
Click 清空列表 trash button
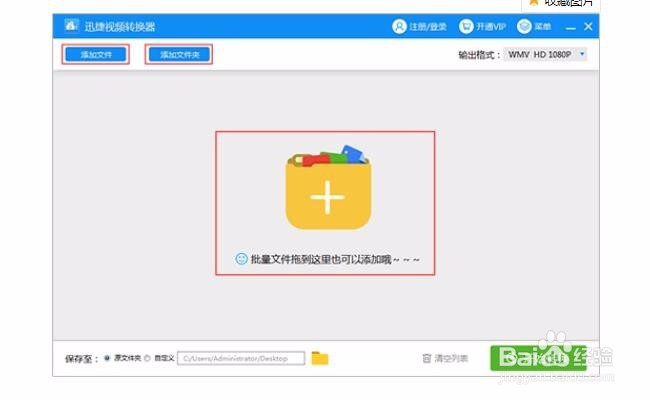(x=445, y=358)
